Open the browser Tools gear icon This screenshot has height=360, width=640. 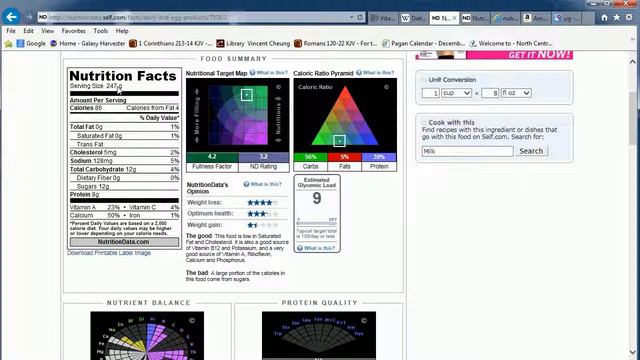[629, 18]
